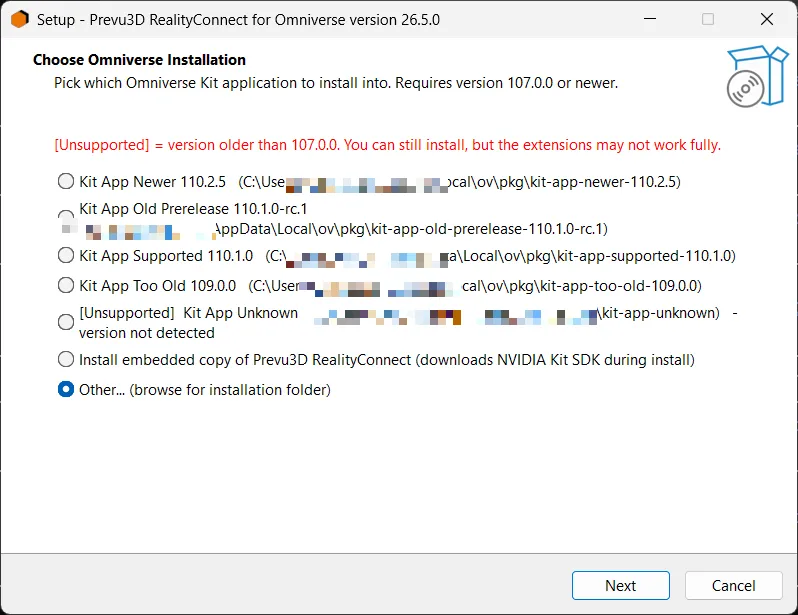Click the kit-app-old-prerelease-110.1.0-rc.1 path text

coord(411,229)
